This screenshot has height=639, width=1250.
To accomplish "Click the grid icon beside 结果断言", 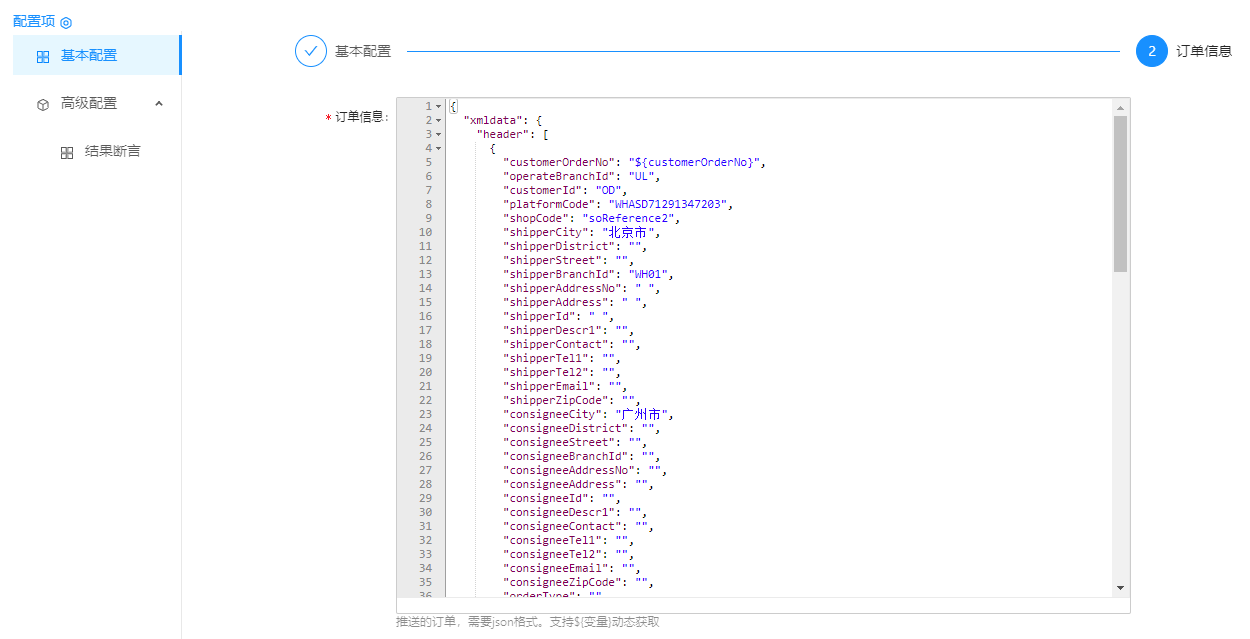I will point(67,153).
